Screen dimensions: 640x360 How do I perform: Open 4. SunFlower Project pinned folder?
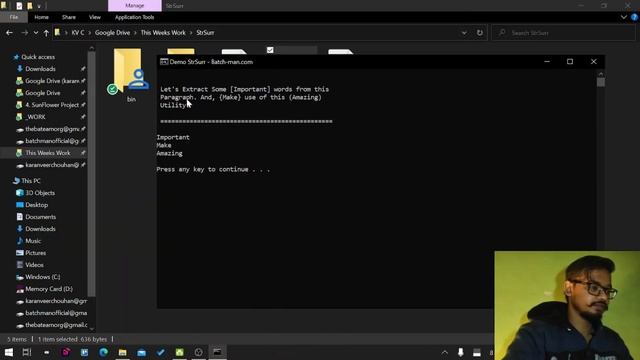[x=52, y=105]
